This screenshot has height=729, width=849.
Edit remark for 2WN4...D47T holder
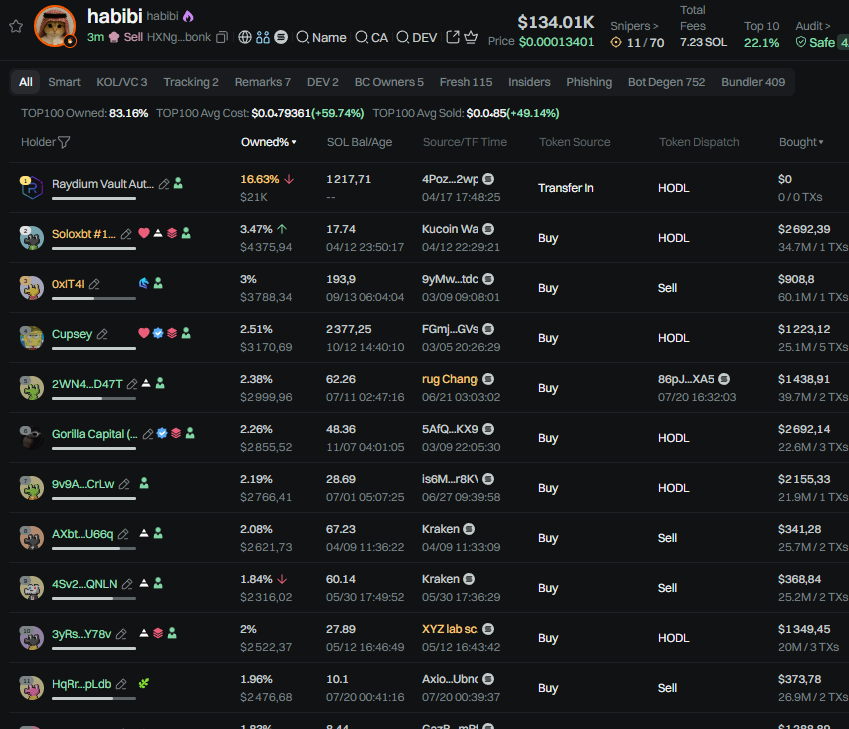132,384
